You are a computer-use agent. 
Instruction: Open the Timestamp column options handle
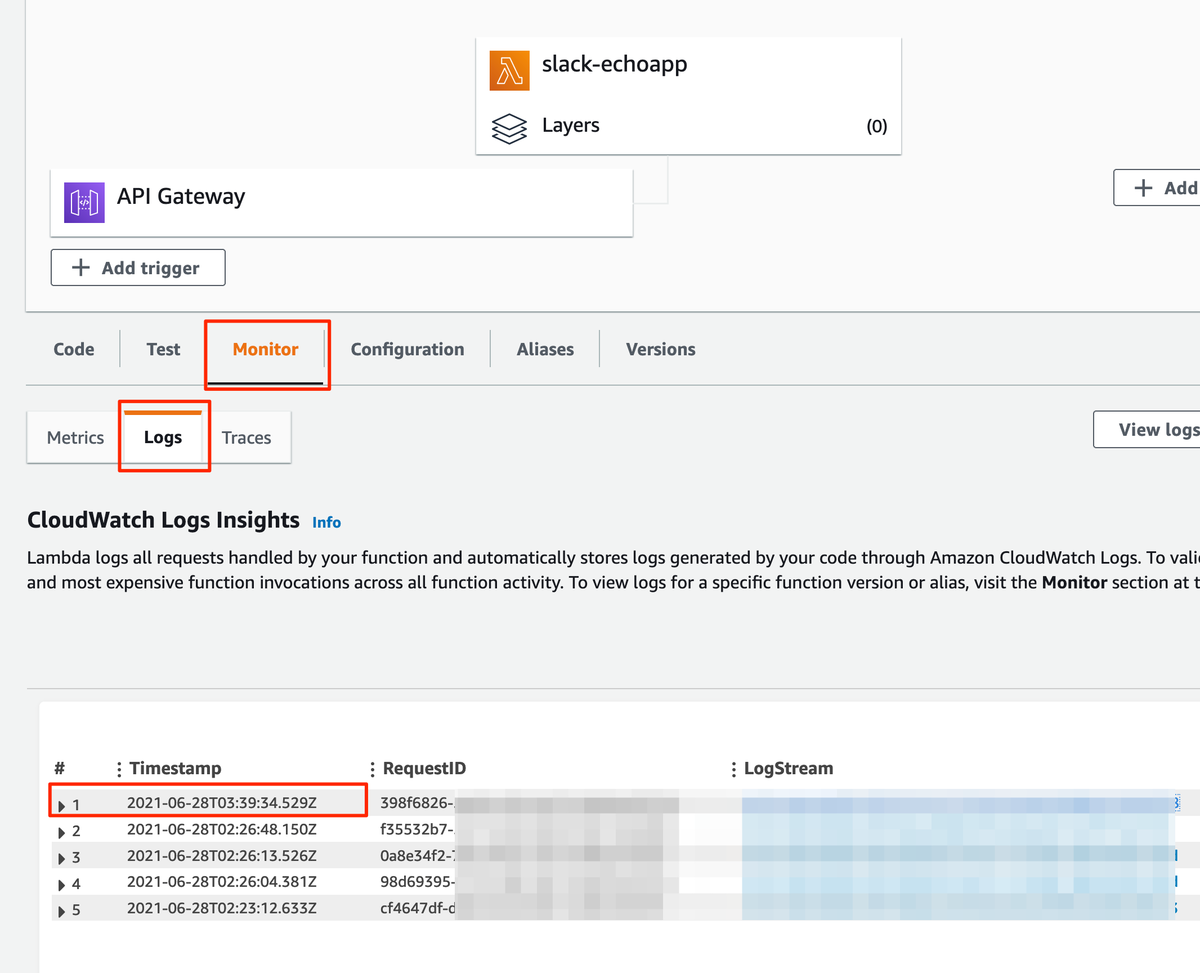[x=119, y=769]
